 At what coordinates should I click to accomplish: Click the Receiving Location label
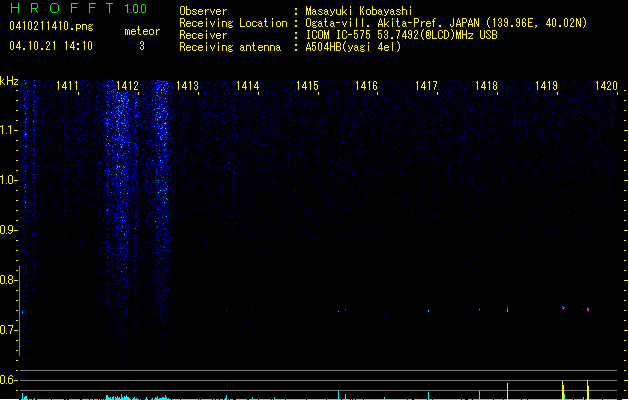pos(233,23)
